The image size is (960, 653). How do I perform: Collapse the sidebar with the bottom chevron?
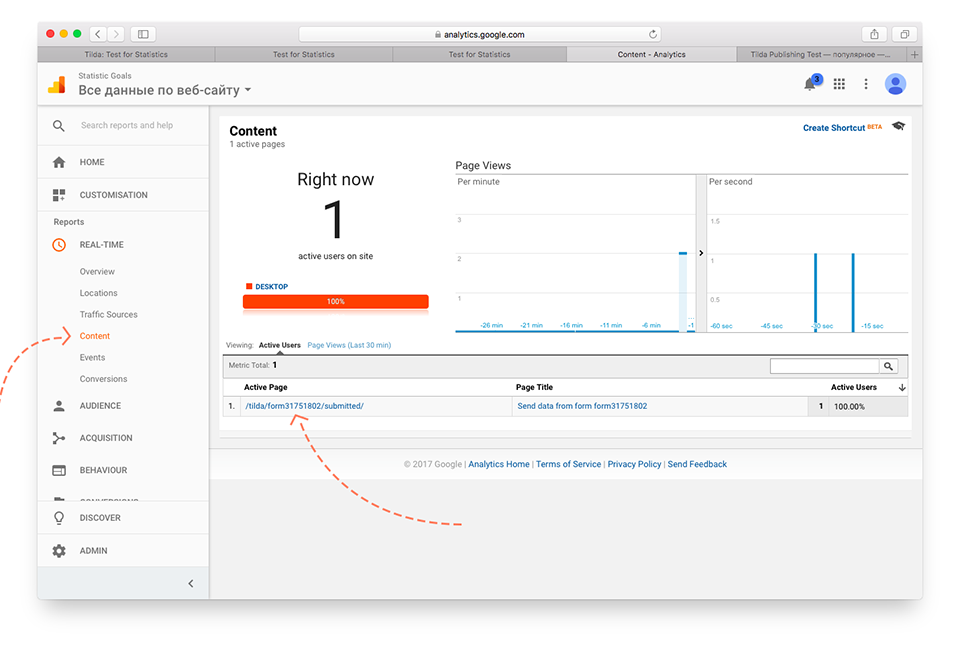[191, 583]
